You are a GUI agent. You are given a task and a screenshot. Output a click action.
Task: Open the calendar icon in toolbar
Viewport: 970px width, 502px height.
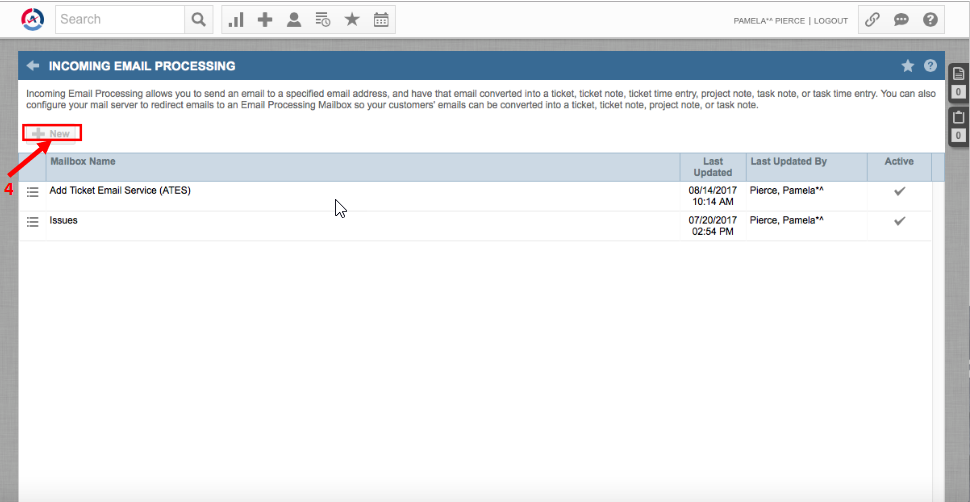(381, 19)
